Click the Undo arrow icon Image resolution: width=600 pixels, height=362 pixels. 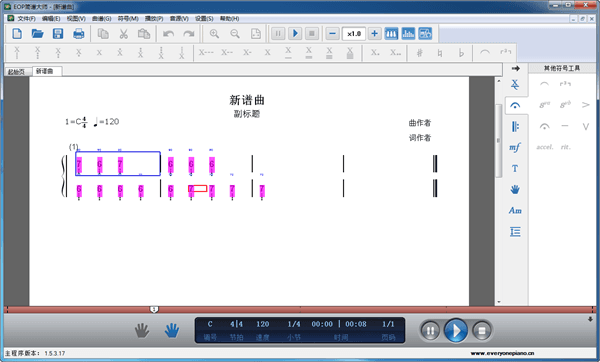168,34
